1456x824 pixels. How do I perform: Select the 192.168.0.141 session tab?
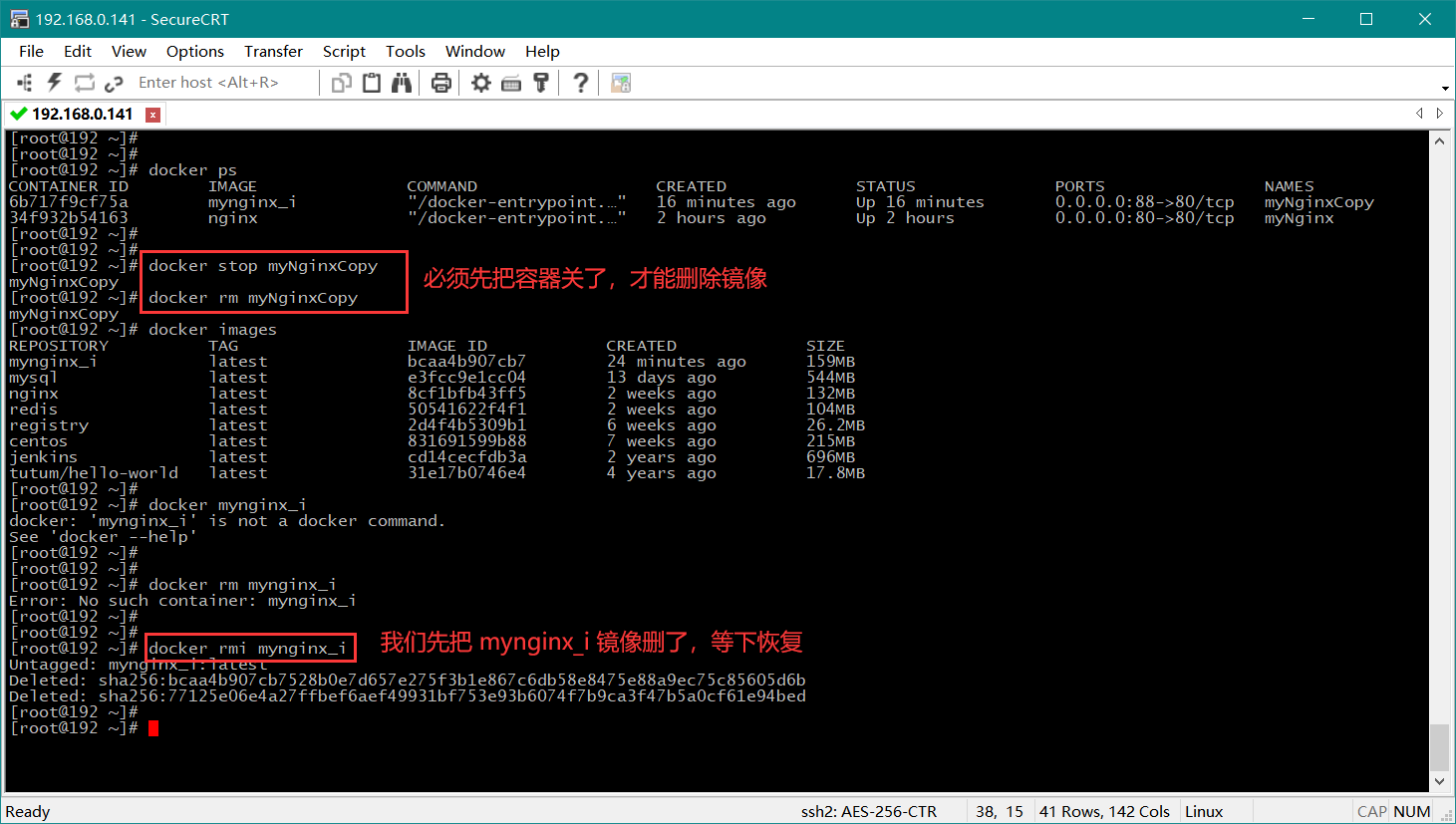point(82,114)
